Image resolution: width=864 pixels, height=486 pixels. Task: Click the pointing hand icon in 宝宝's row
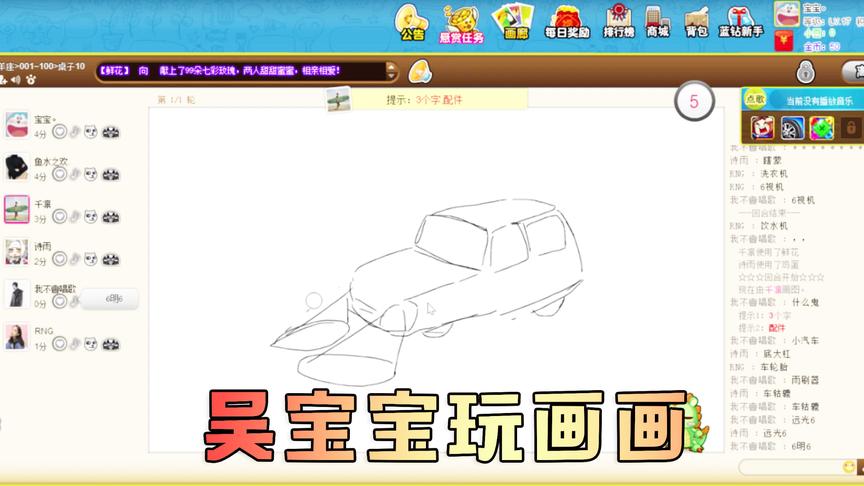pyautogui.click(x=75, y=132)
